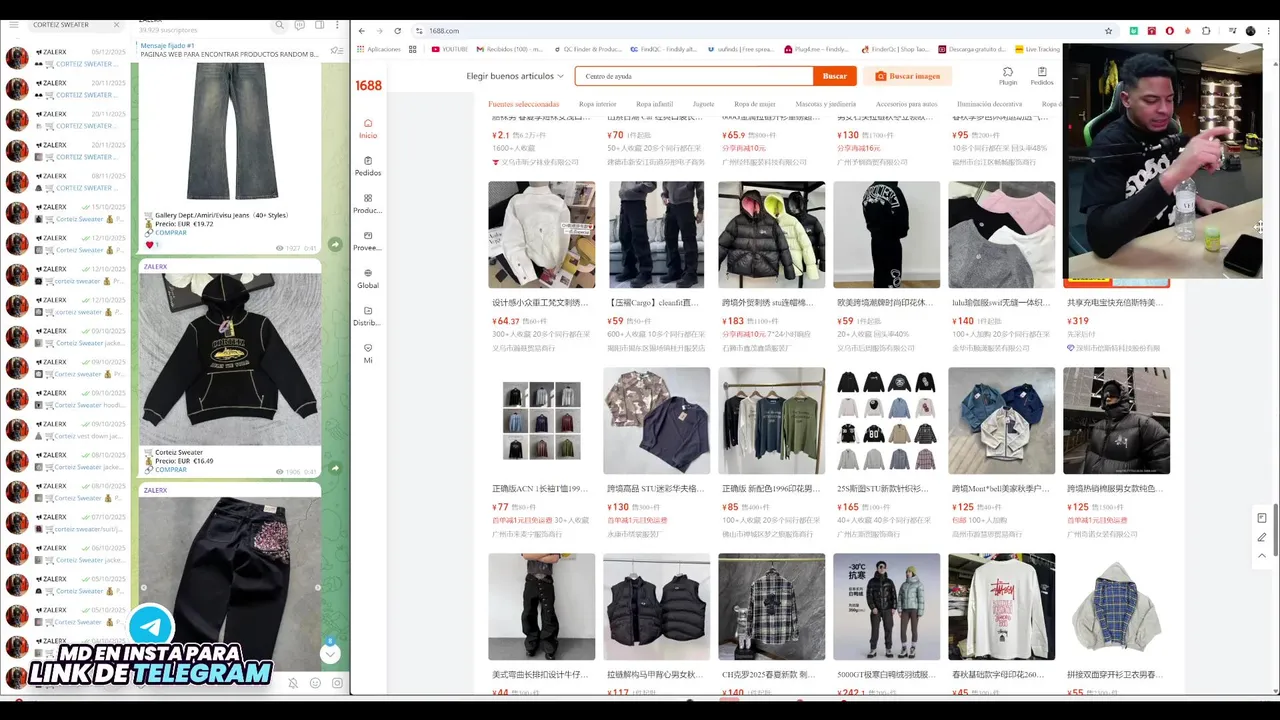Toggle the Telegram right sidebar panel
1280x720 pixels.
pos(319,24)
